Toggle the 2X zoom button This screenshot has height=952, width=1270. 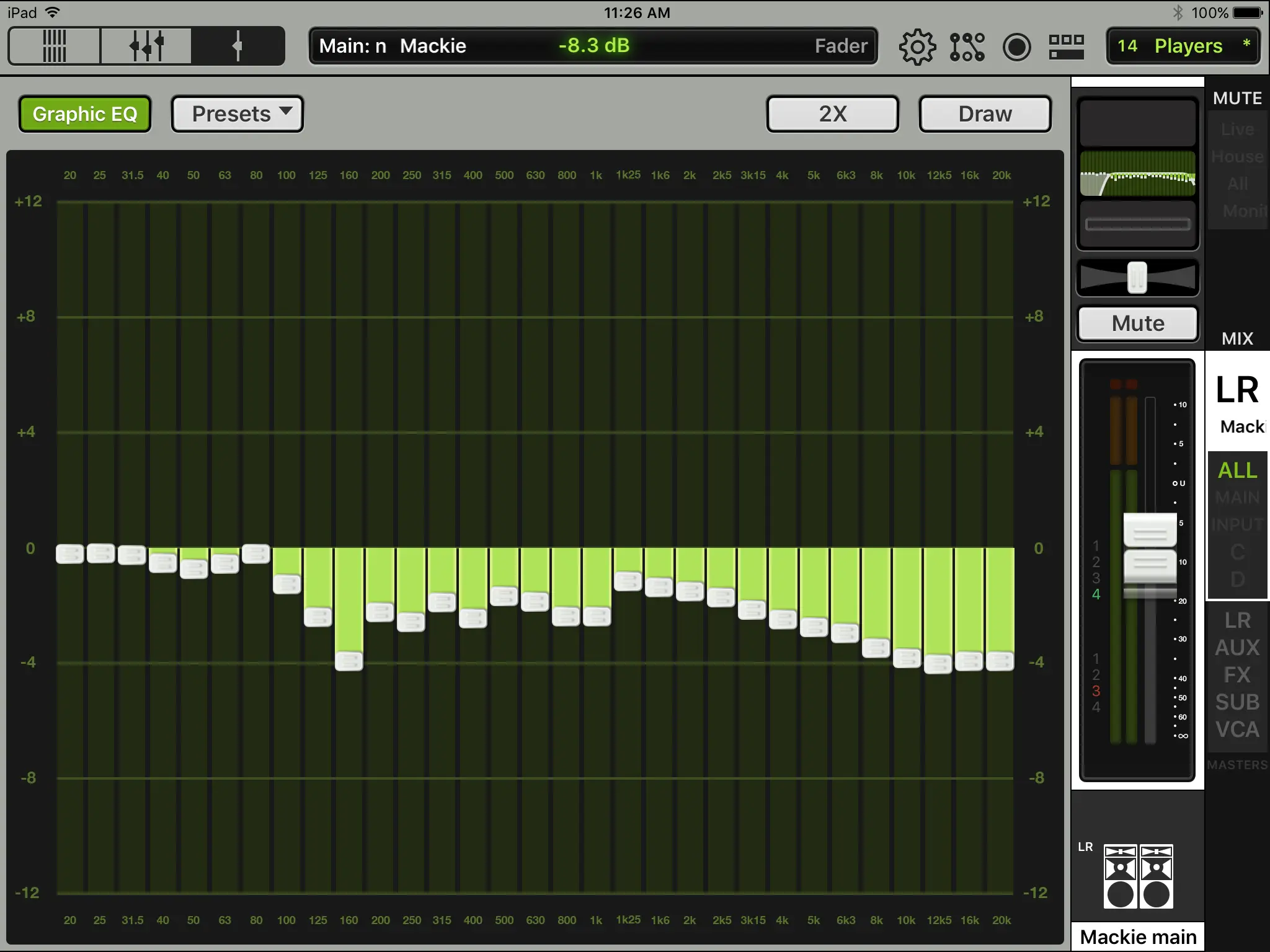(832, 114)
